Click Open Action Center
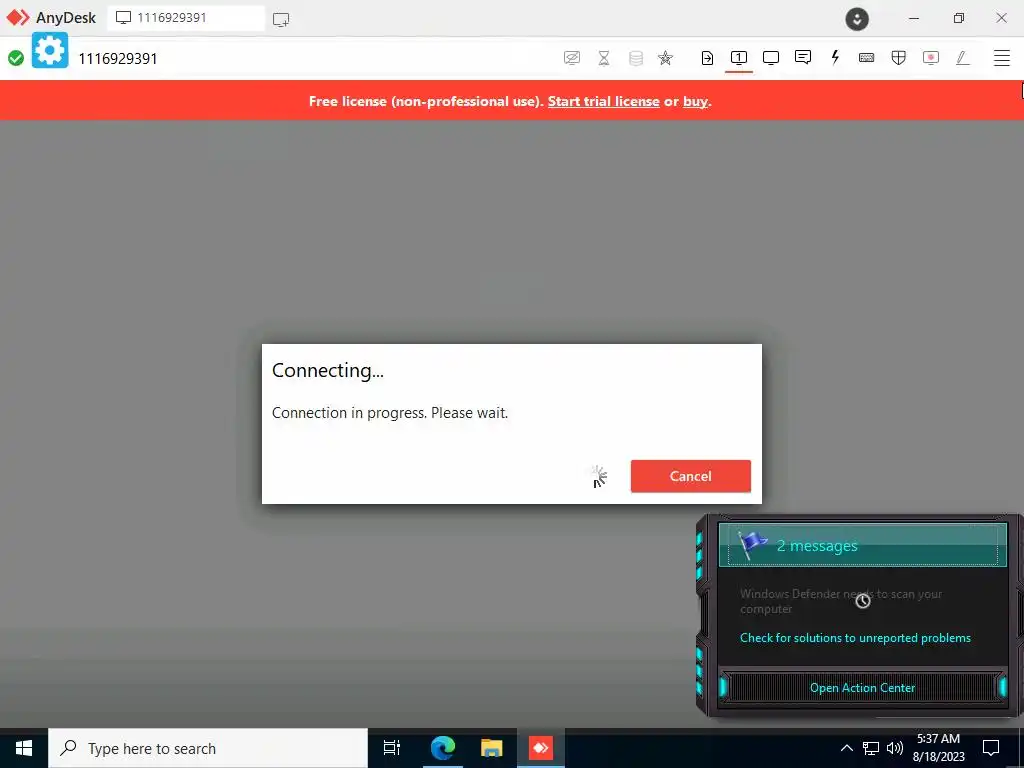This screenshot has width=1024, height=768. coord(862,688)
